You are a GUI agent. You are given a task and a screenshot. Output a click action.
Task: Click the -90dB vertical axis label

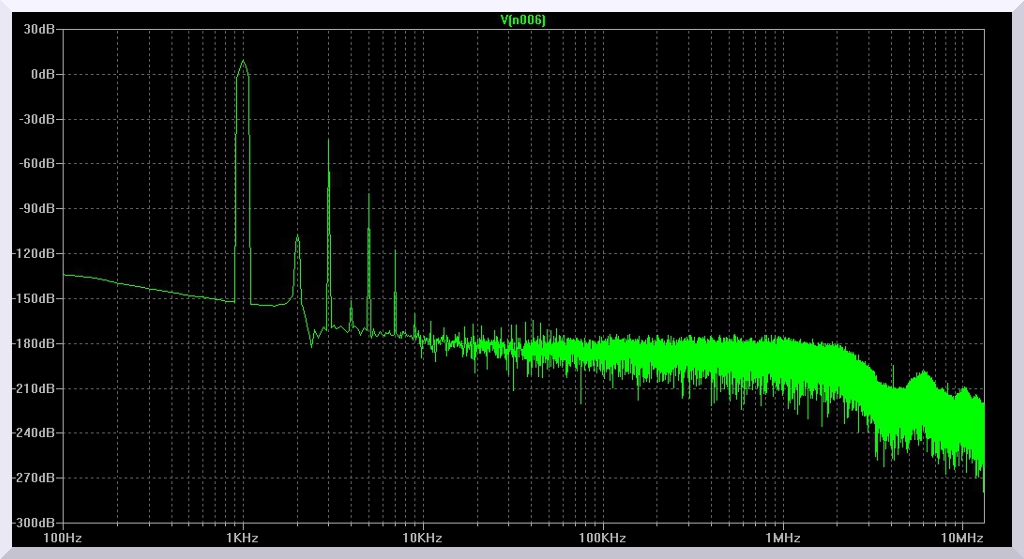(x=37, y=209)
